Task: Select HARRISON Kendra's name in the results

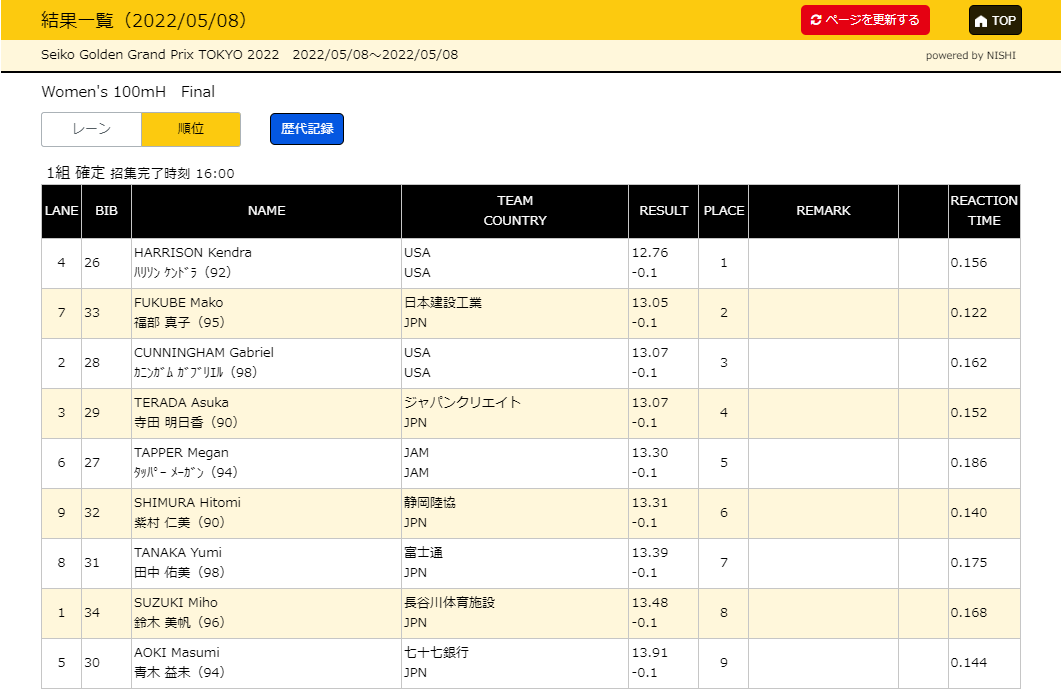Action: tap(193, 253)
